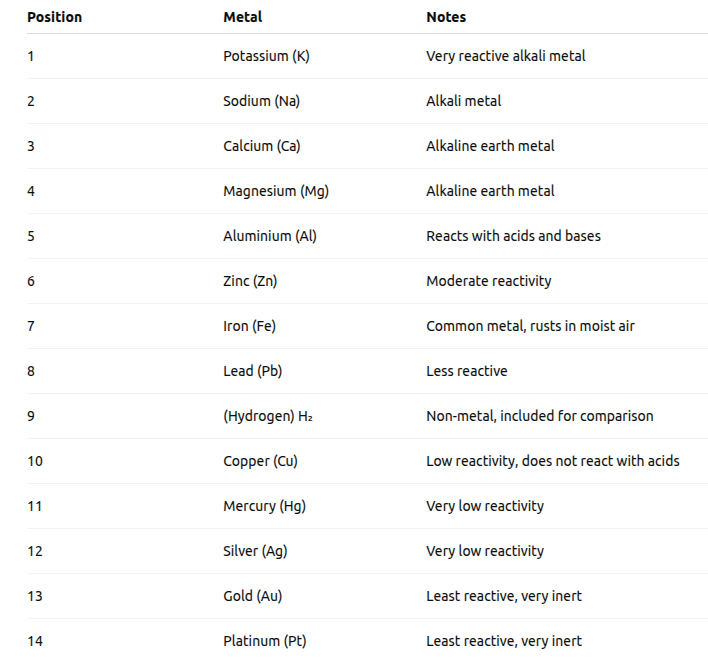The height and width of the screenshot is (659, 708).
Task: Click the 'Common metal, rusts in moist air' note
Action: tap(531, 326)
